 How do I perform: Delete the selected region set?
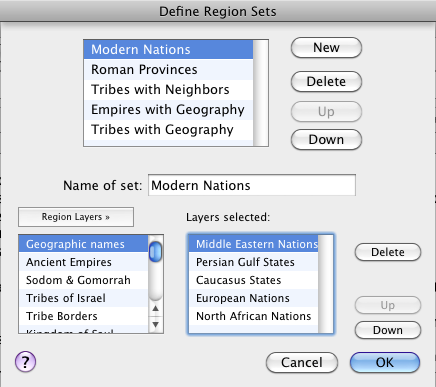[326, 82]
